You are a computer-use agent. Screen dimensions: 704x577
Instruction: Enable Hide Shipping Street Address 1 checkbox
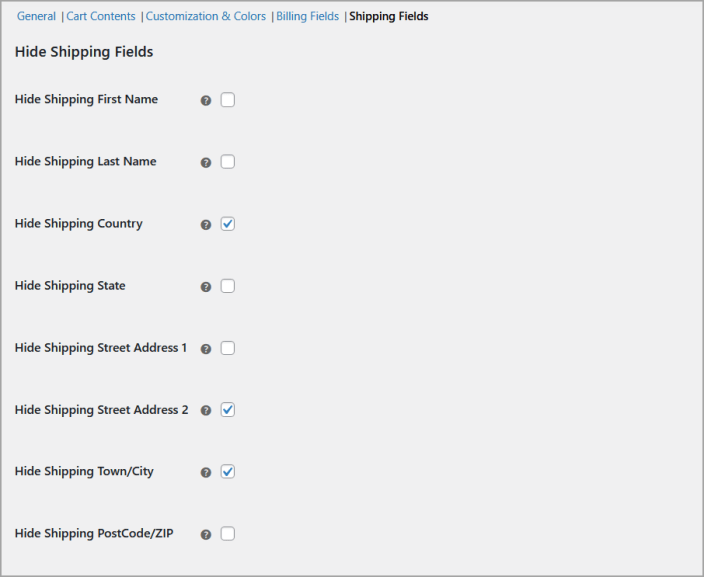pyautogui.click(x=228, y=348)
